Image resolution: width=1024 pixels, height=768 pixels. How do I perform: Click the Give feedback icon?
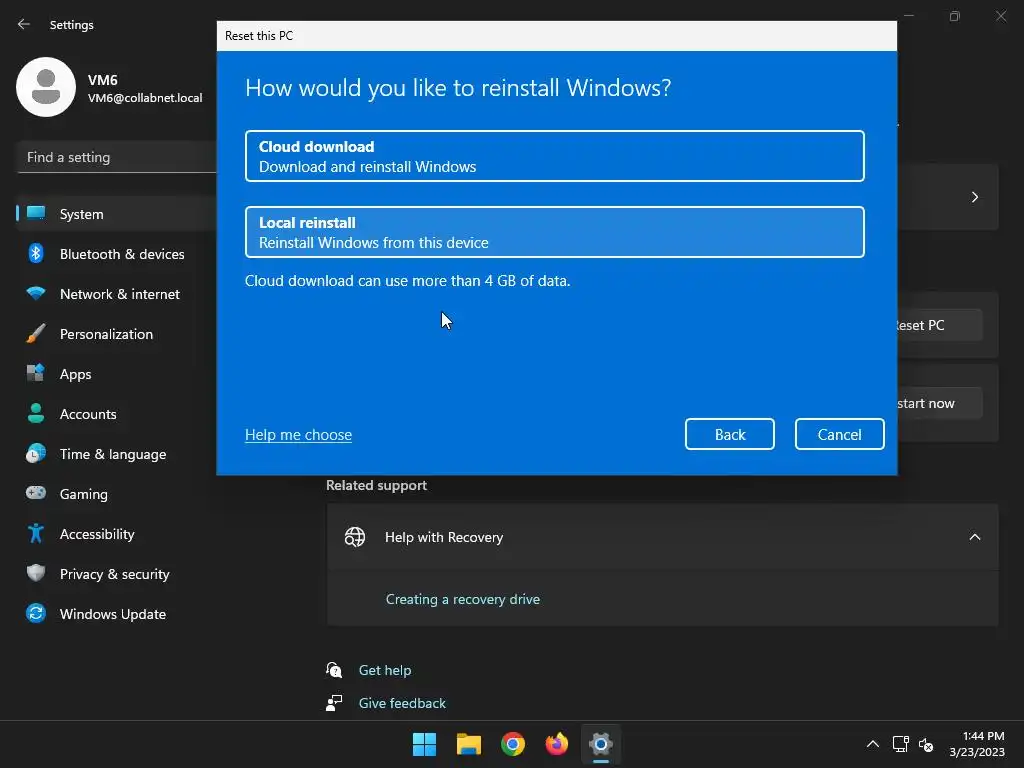(x=334, y=703)
